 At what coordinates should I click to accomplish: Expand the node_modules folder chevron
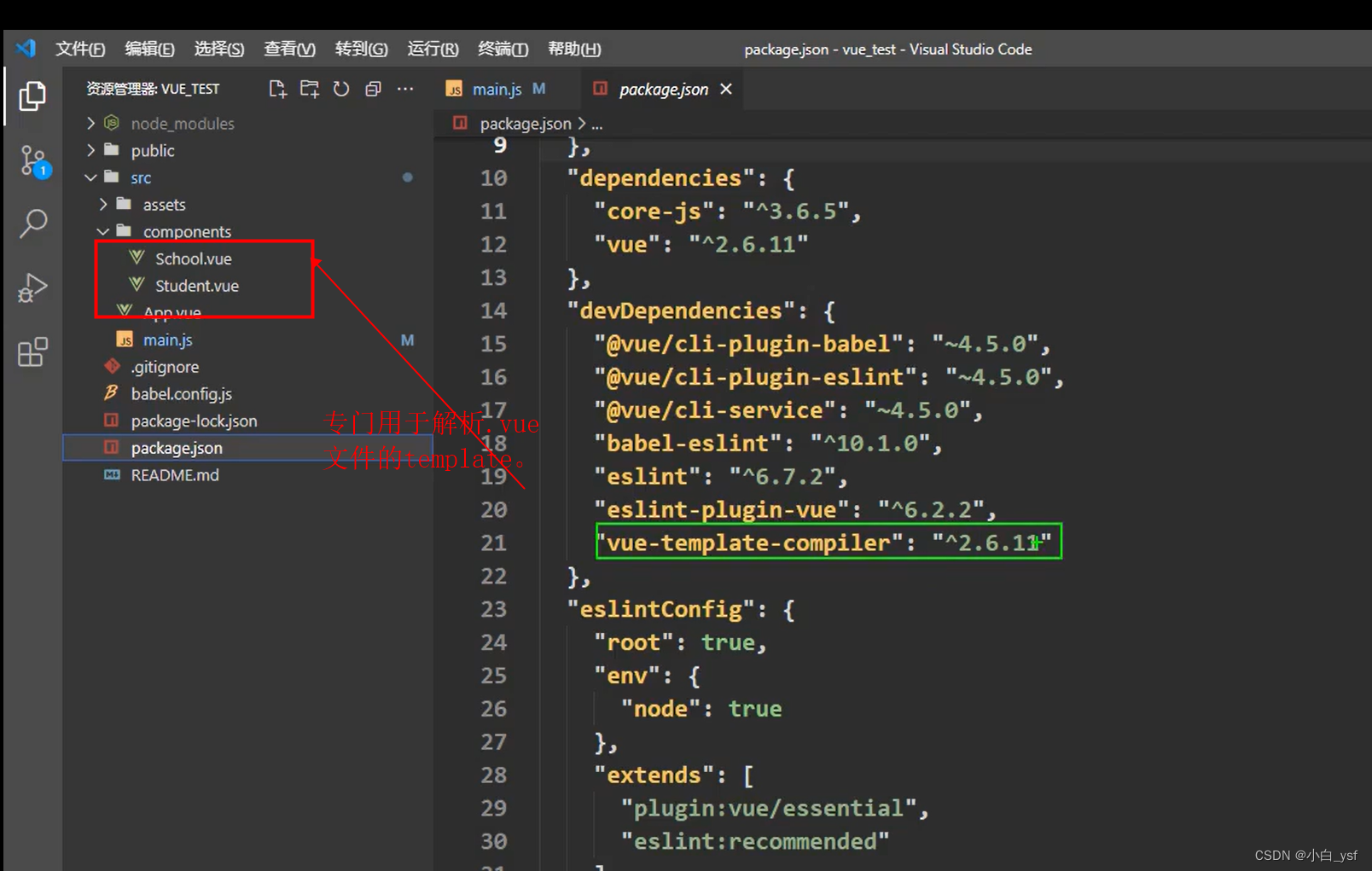coord(90,124)
